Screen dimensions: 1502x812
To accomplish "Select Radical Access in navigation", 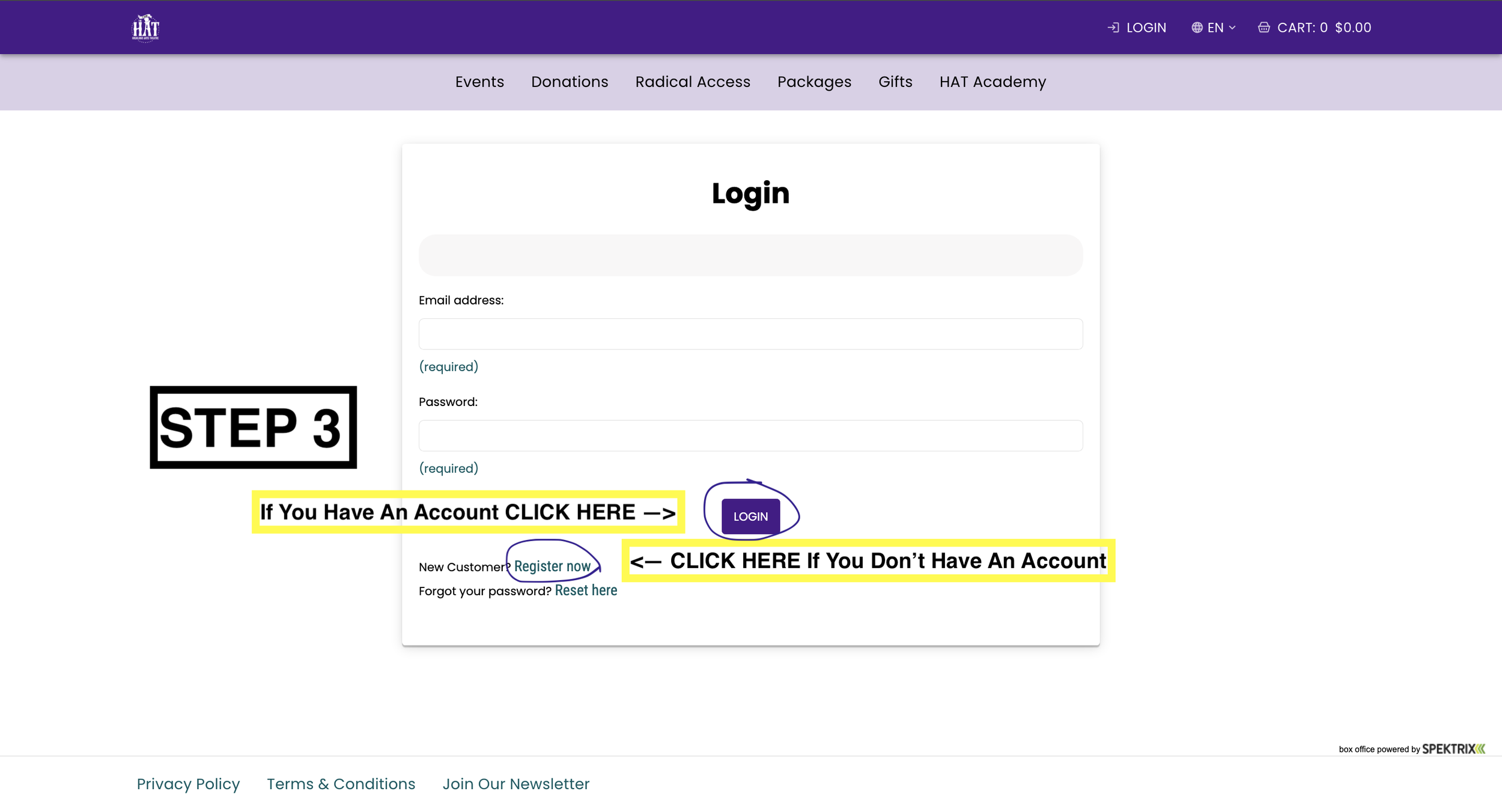I will coord(693,82).
